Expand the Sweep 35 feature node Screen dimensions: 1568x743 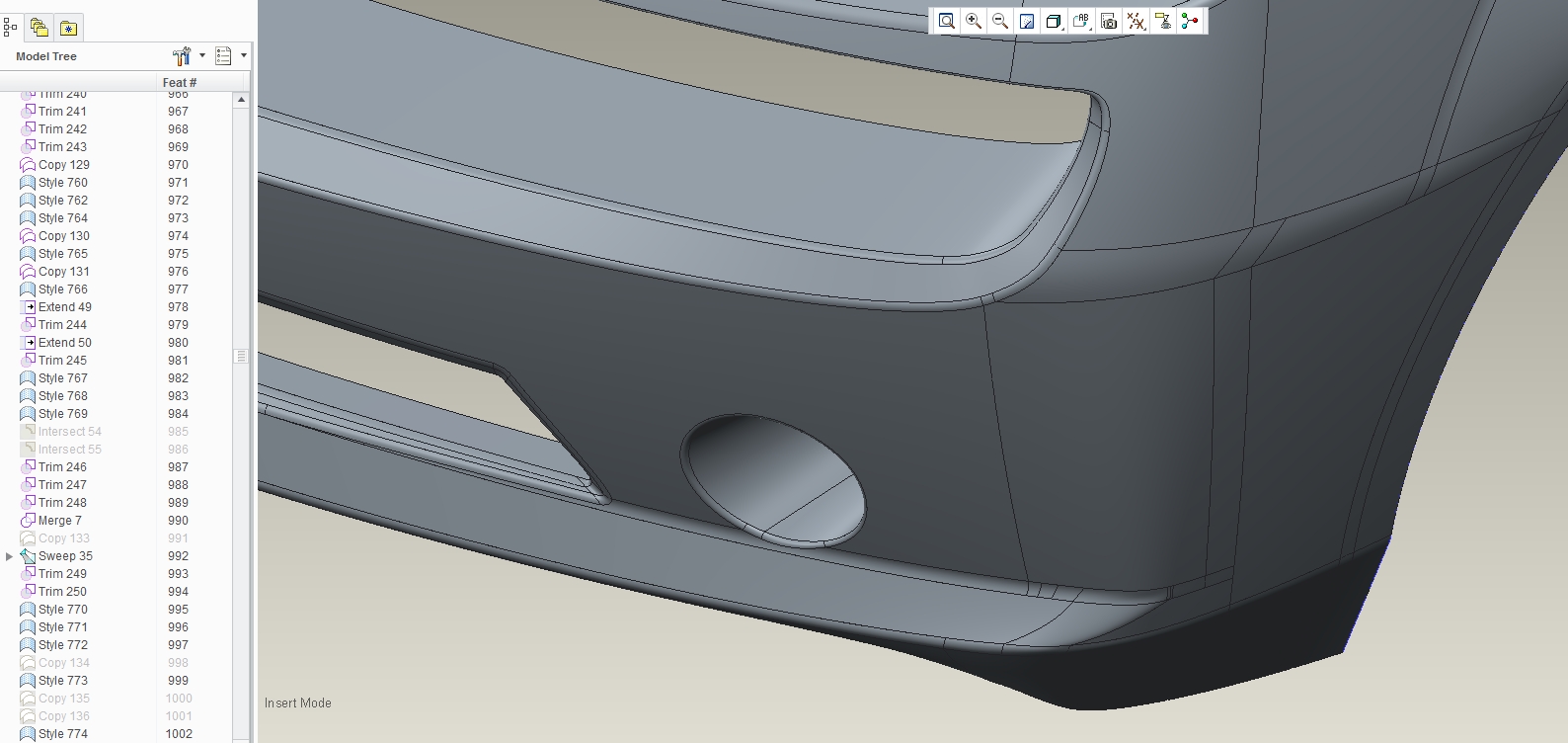point(10,556)
